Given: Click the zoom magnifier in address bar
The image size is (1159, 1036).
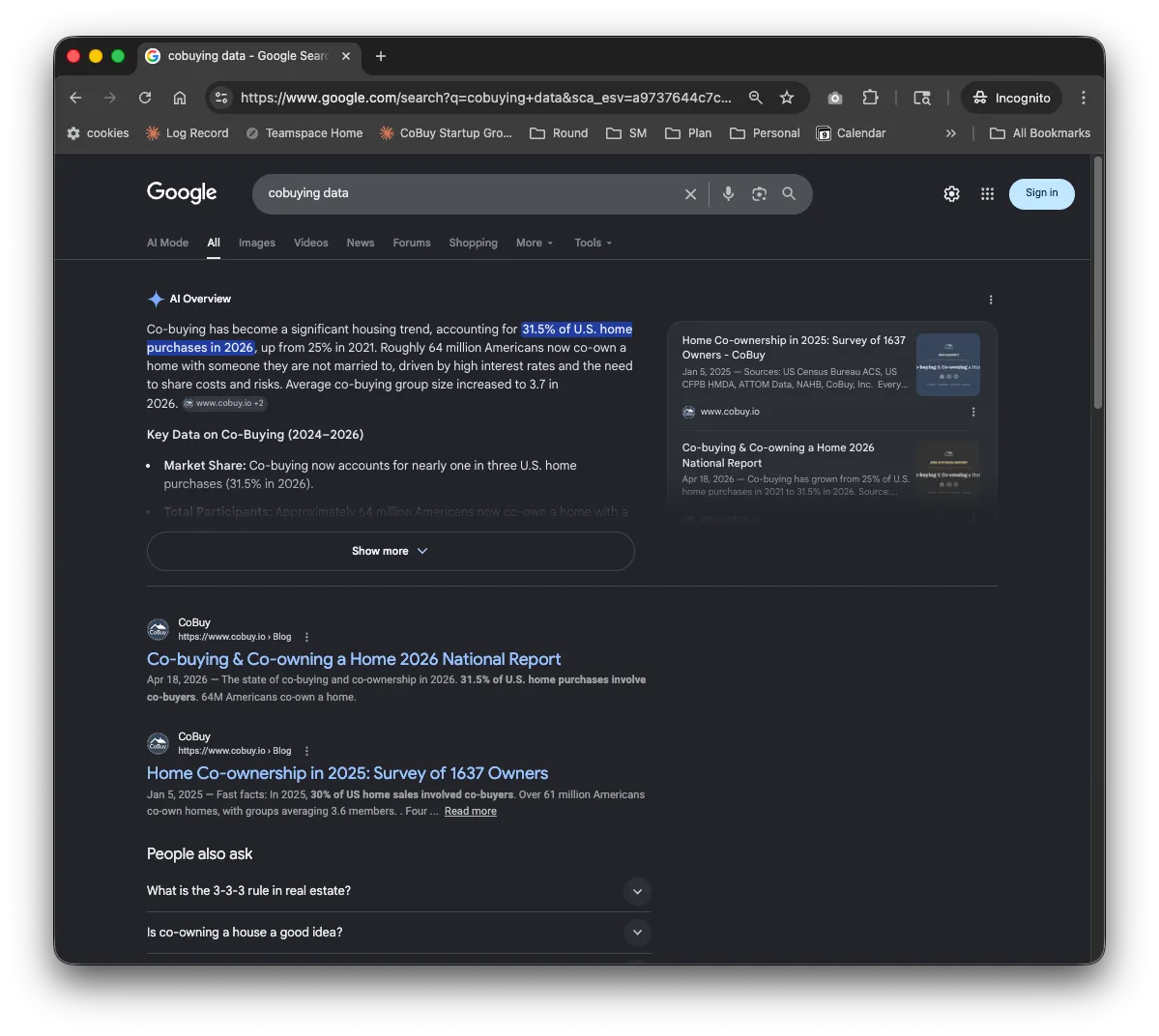Looking at the screenshot, I should [755, 98].
